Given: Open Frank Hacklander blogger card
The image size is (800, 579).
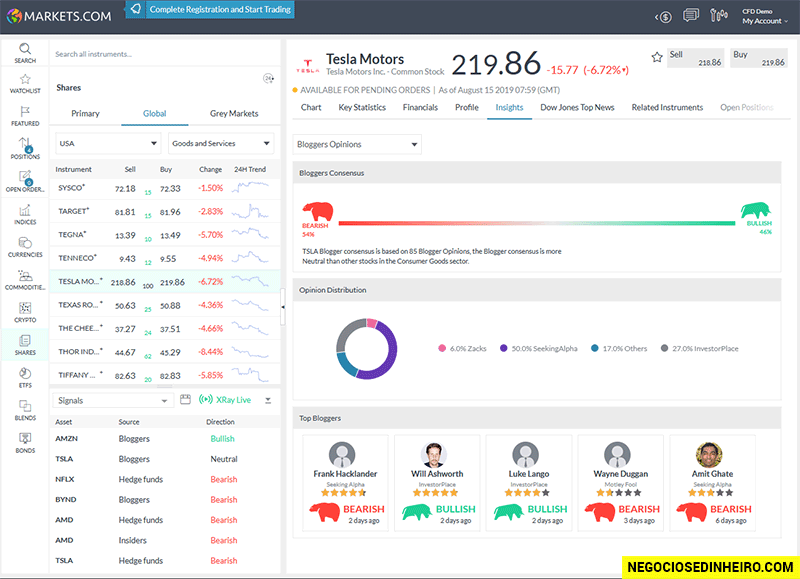Looking at the screenshot, I should (x=345, y=483).
